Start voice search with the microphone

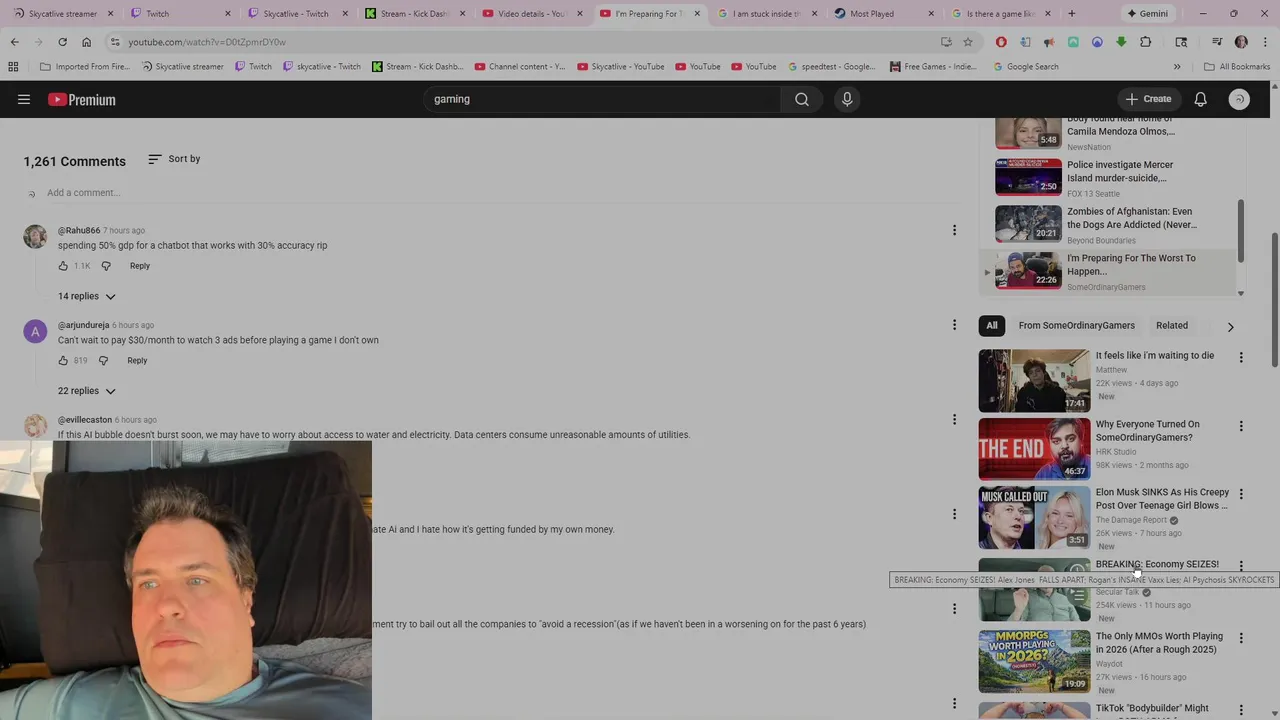[847, 99]
